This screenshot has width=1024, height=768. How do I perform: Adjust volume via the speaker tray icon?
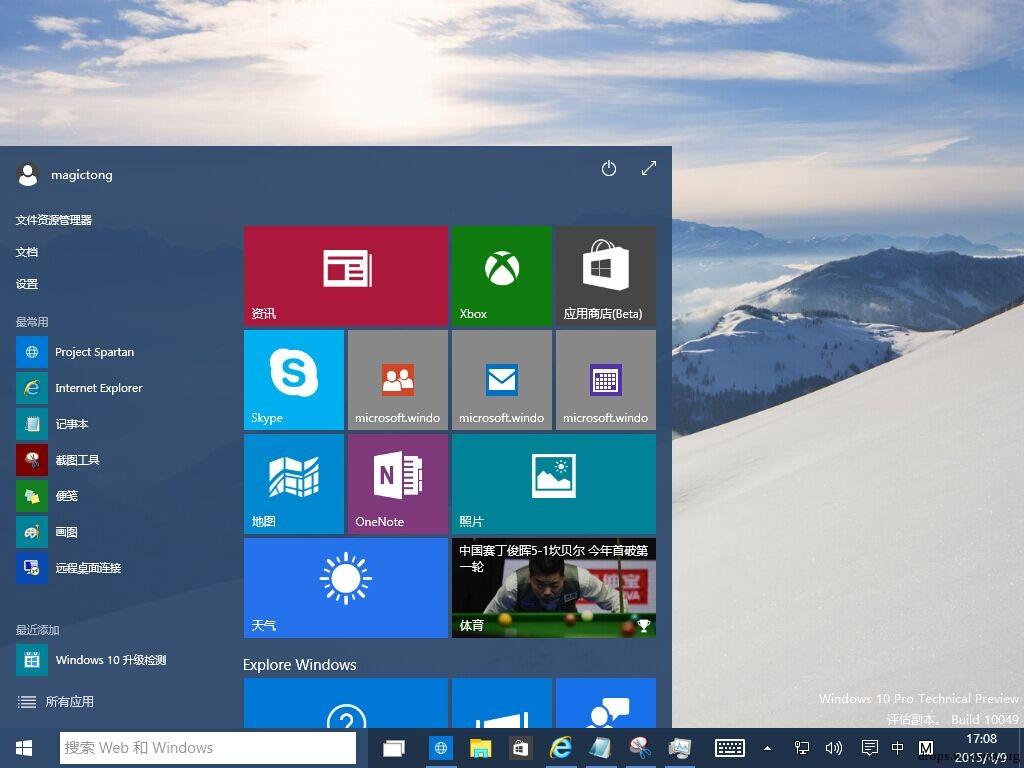pyautogui.click(x=833, y=748)
